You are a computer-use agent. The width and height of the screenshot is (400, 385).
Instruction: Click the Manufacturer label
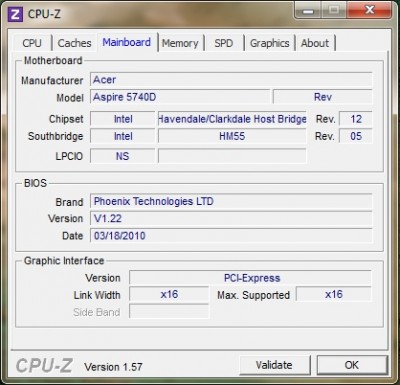tap(52, 81)
